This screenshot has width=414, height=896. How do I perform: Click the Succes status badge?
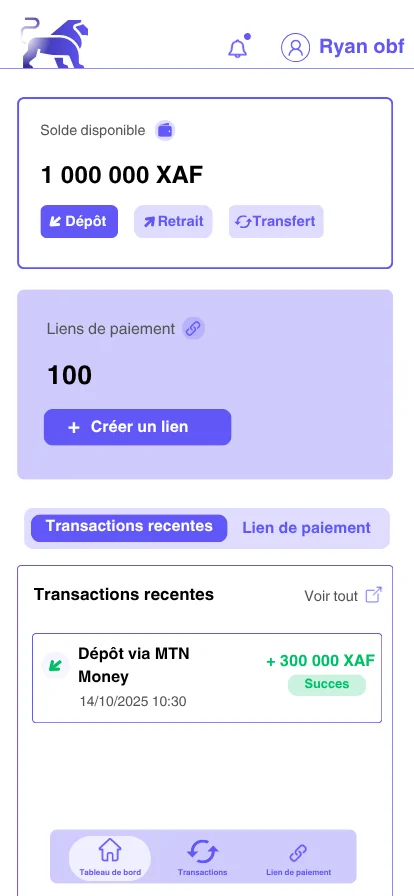(x=327, y=685)
